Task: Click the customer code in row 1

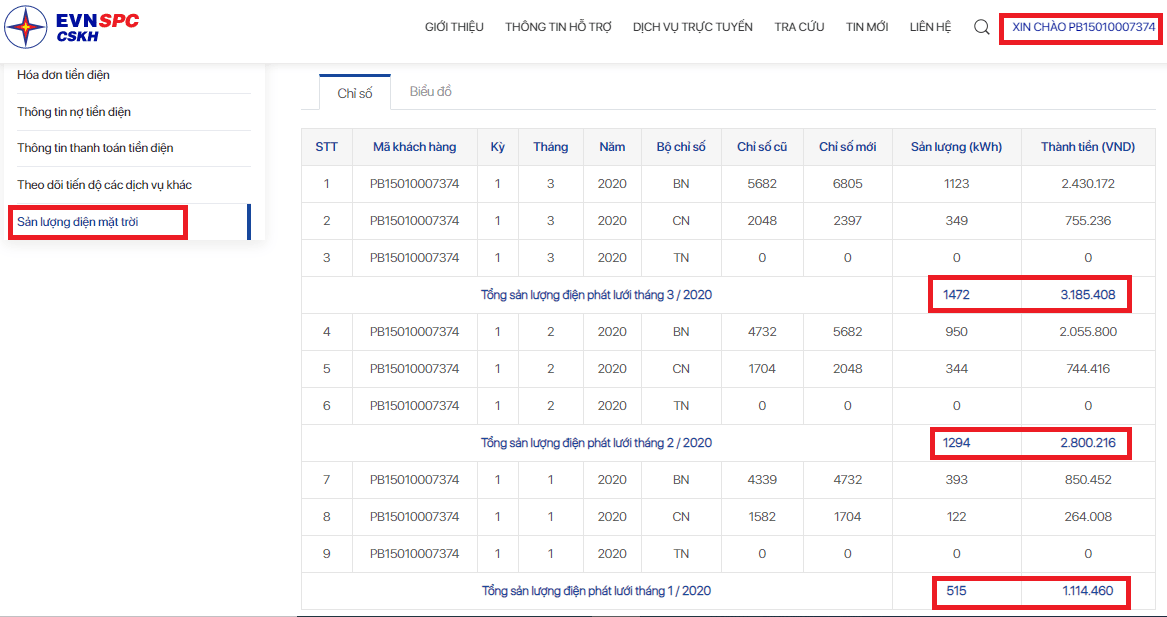Action: tap(415, 183)
